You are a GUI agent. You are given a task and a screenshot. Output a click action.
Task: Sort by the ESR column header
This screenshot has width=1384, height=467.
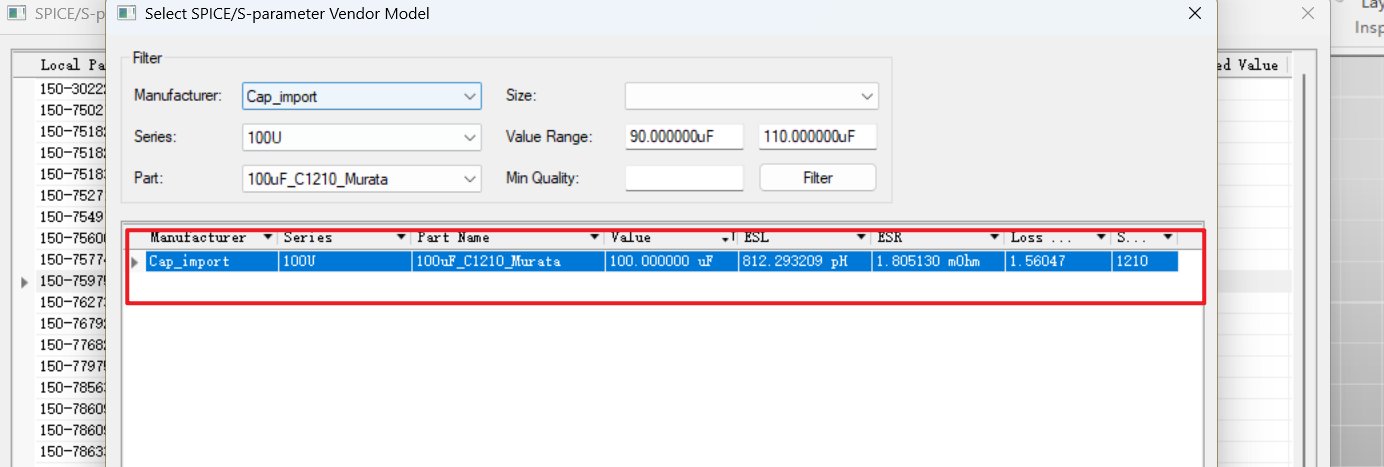coord(889,238)
